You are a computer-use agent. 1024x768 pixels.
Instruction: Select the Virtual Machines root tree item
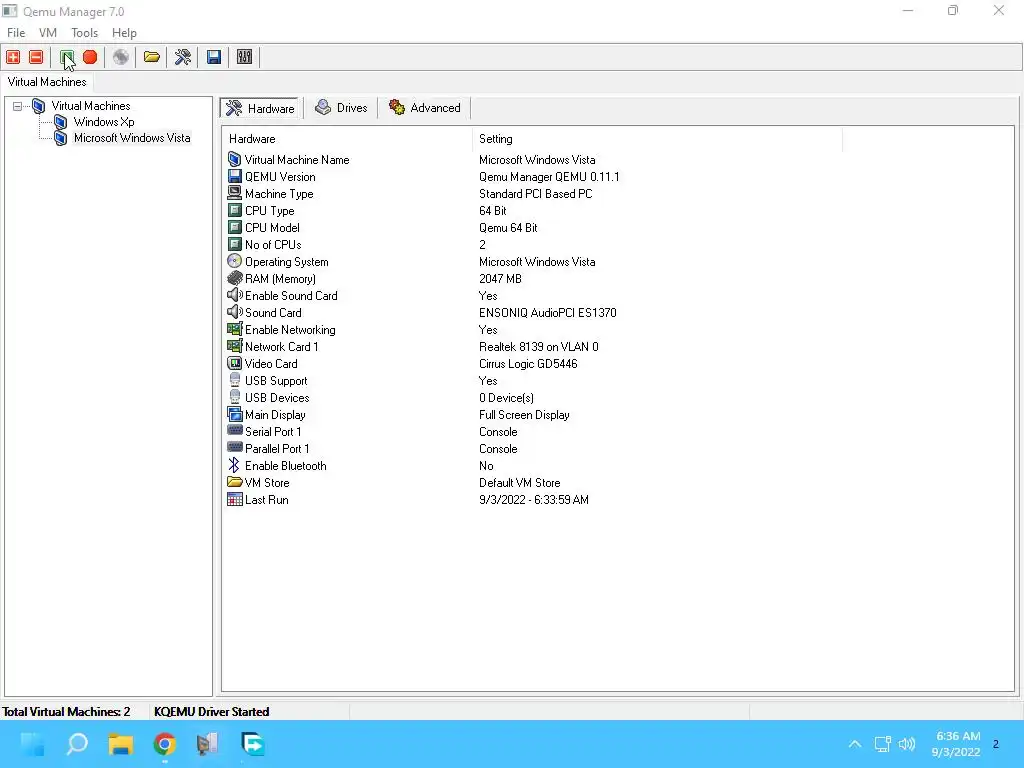[91, 106]
